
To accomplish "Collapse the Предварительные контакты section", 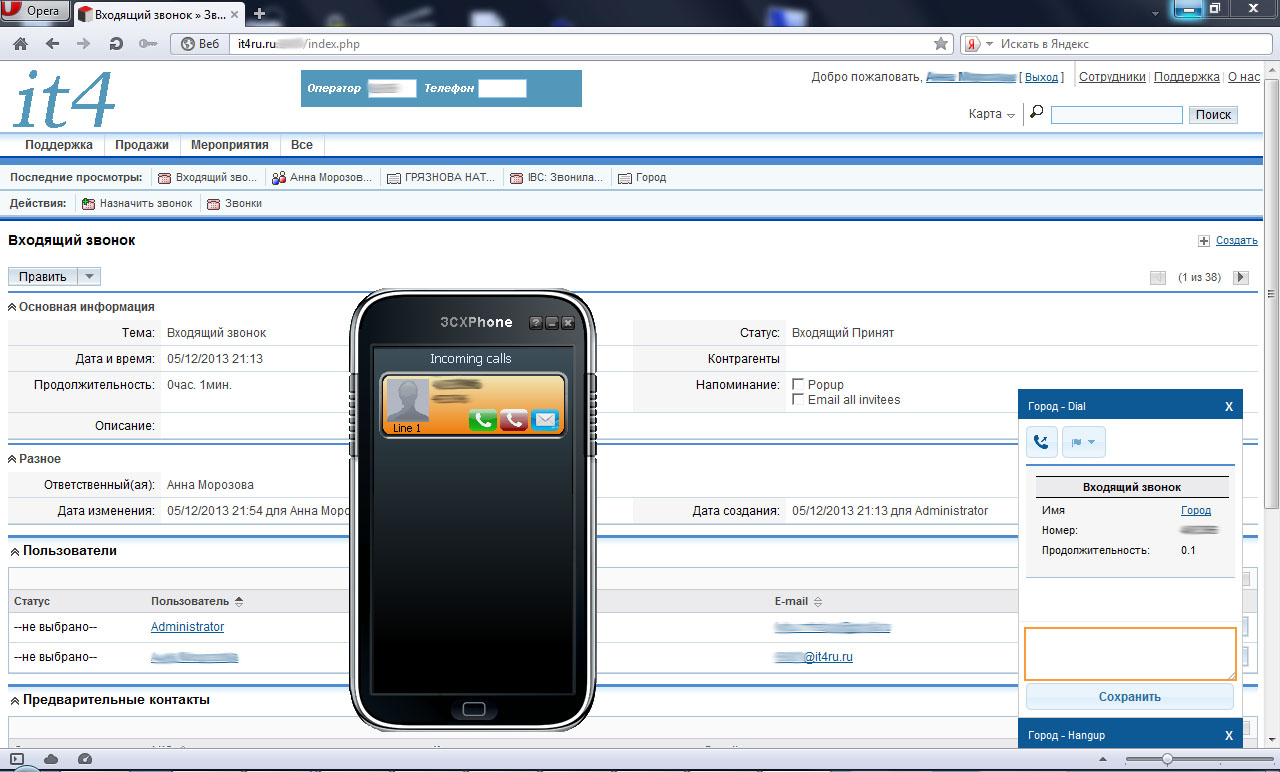I will [14, 700].
